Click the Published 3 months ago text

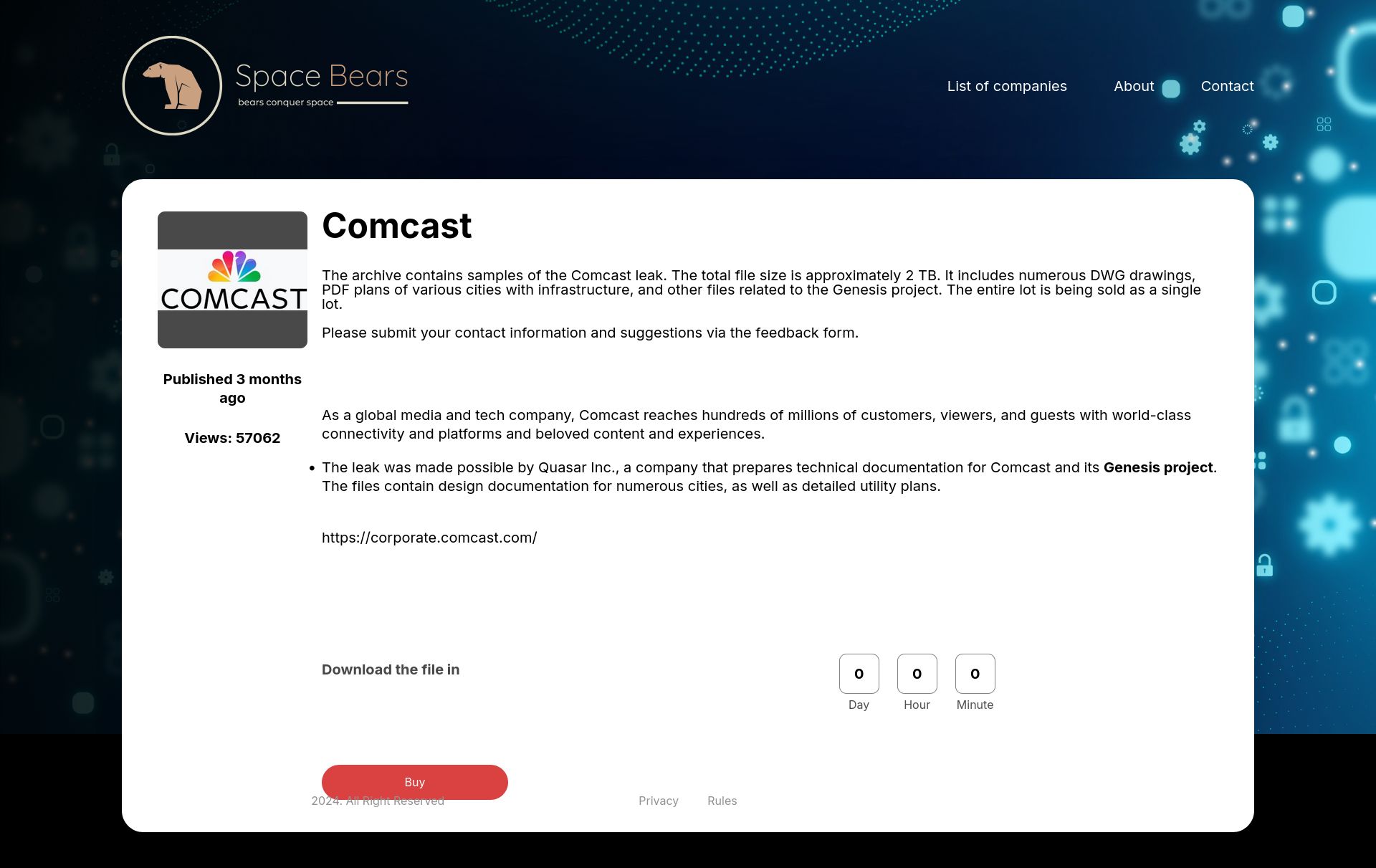[x=232, y=388]
